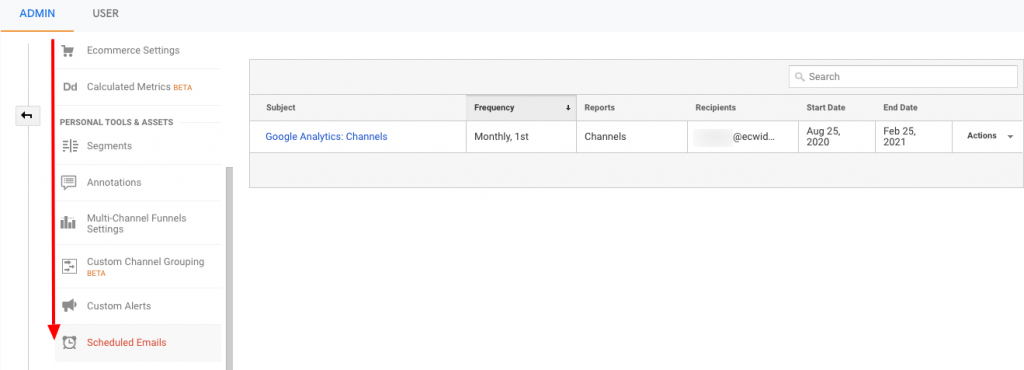Screen dimensions: 1024x370
Task: Click the Custom Alerts megaphone icon
Action: point(69,306)
